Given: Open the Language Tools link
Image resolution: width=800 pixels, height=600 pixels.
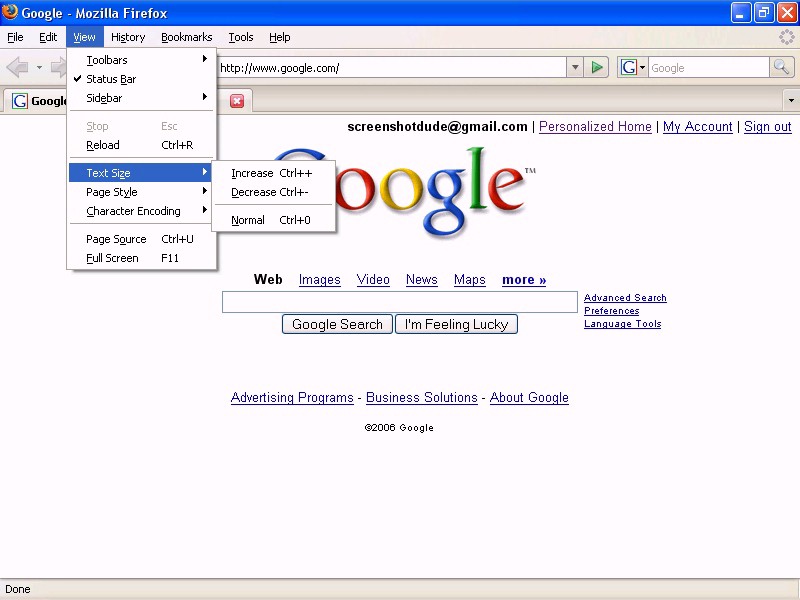Looking at the screenshot, I should click(x=622, y=324).
